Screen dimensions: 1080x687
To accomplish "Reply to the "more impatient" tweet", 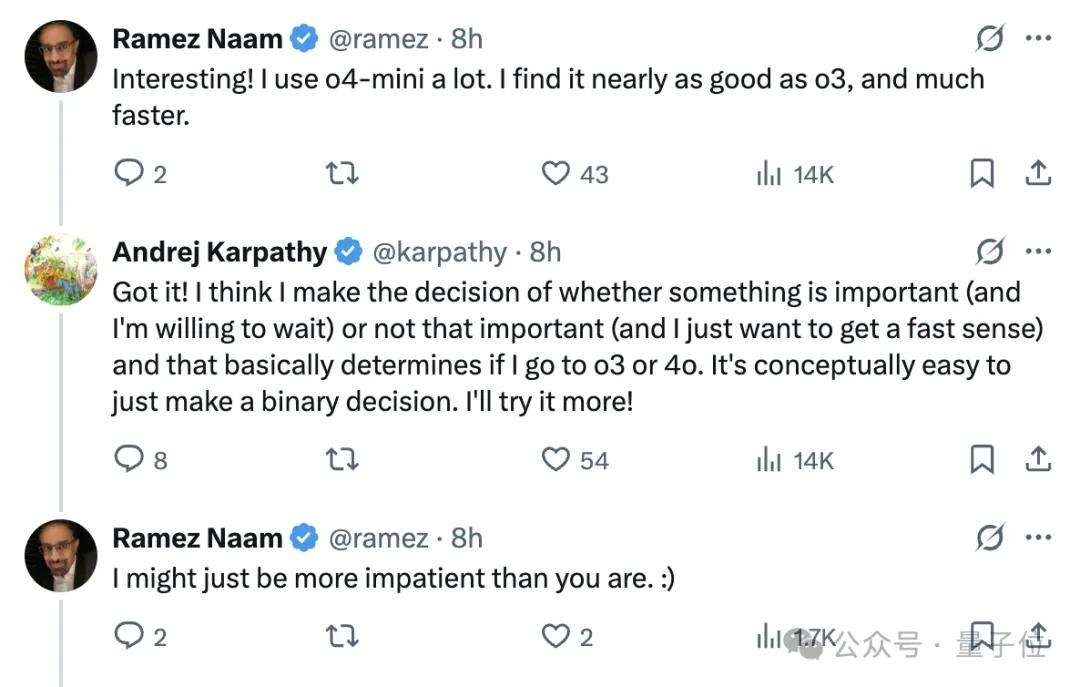I will click(130, 636).
